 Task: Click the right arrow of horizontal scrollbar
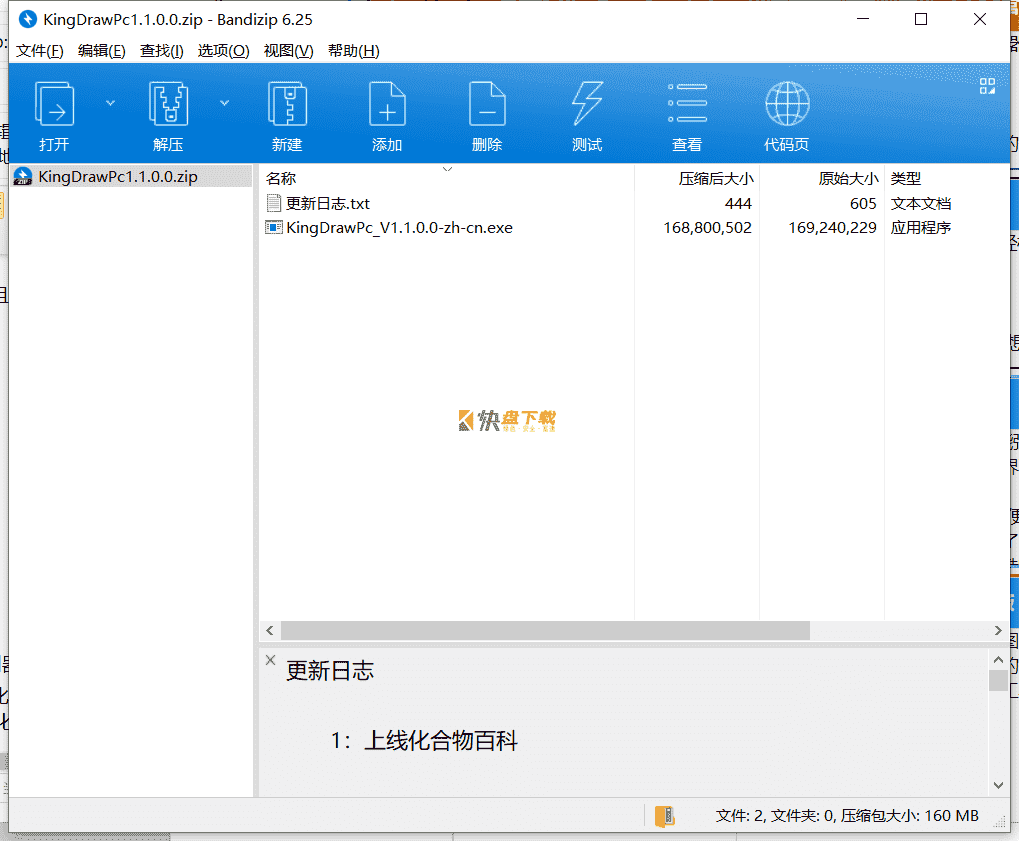(x=998, y=630)
